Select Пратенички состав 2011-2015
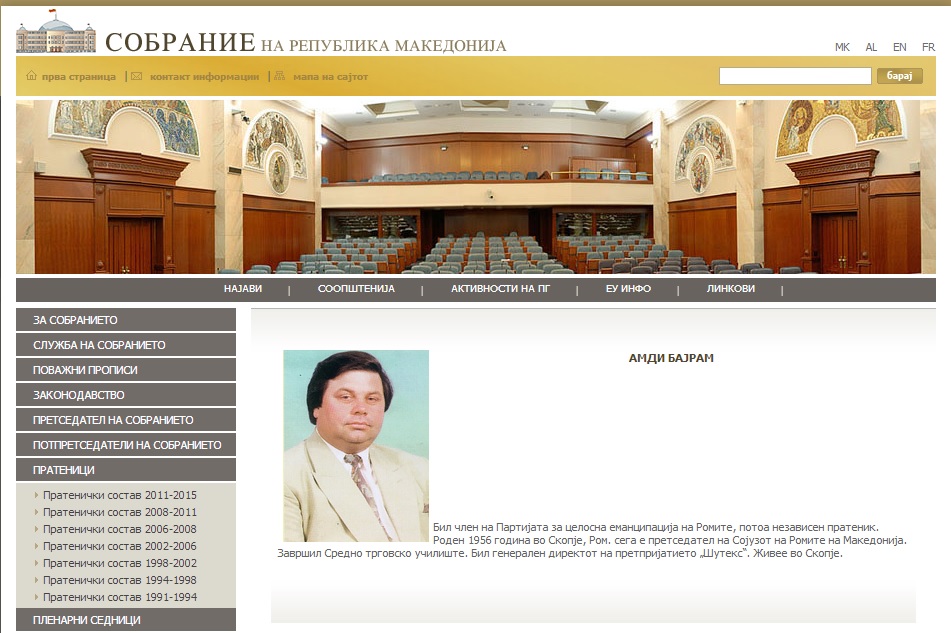The width and height of the screenshot is (951, 633). [x=119, y=495]
